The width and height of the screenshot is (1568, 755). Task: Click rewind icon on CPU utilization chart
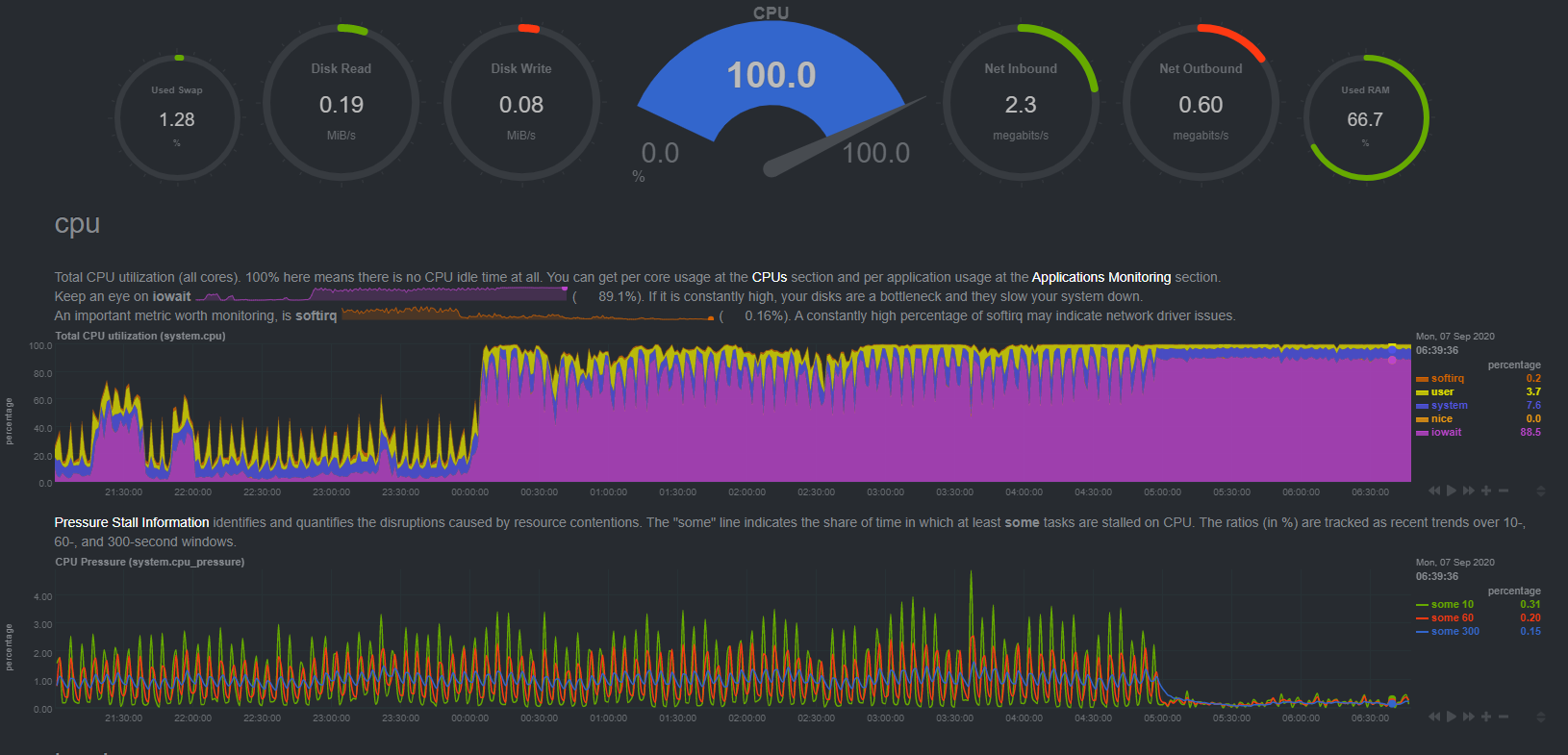click(1434, 491)
